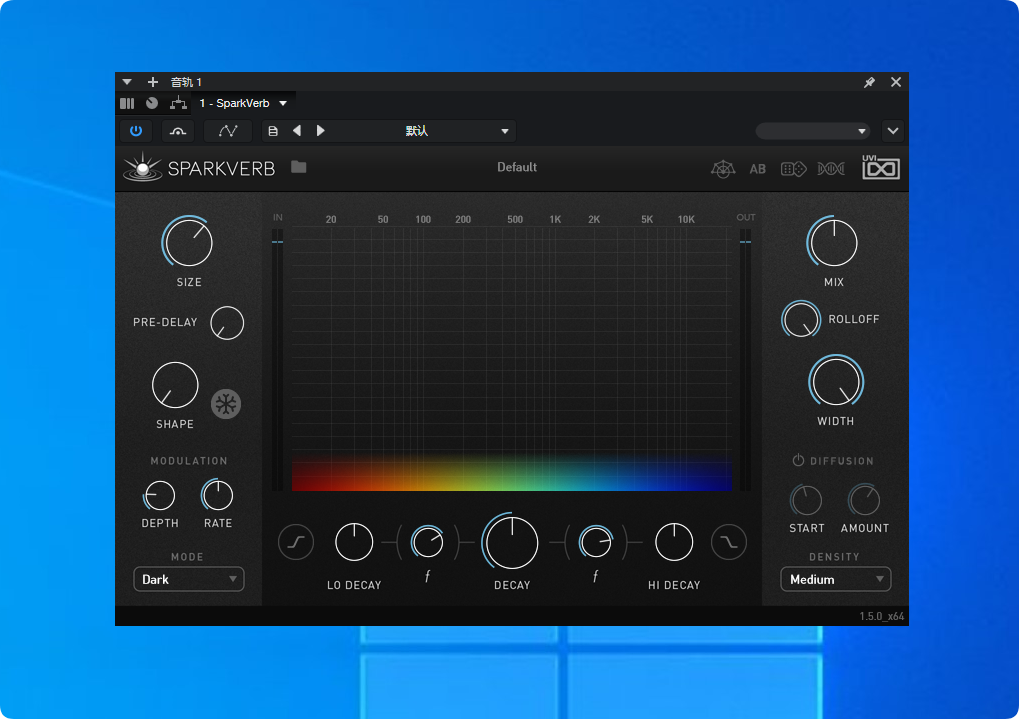Toggle the plugin power bypass button
The image size is (1019, 719).
tap(136, 131)
